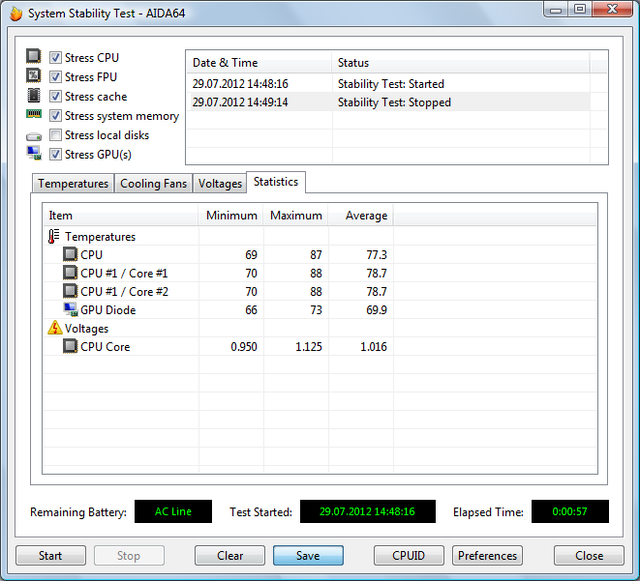Click the GPU Diode monitor icon
This screenshot has height=581, width=640.
[70, 310]
